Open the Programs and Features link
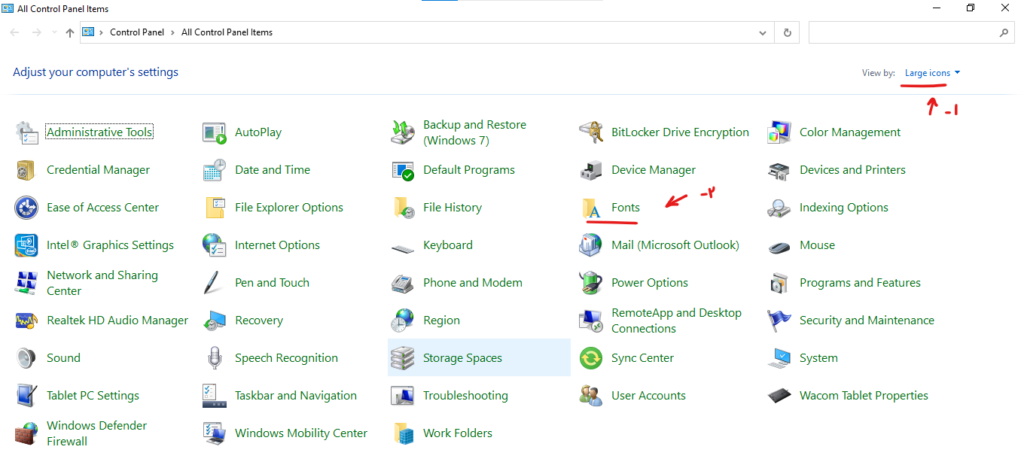 tap(860, 283)
